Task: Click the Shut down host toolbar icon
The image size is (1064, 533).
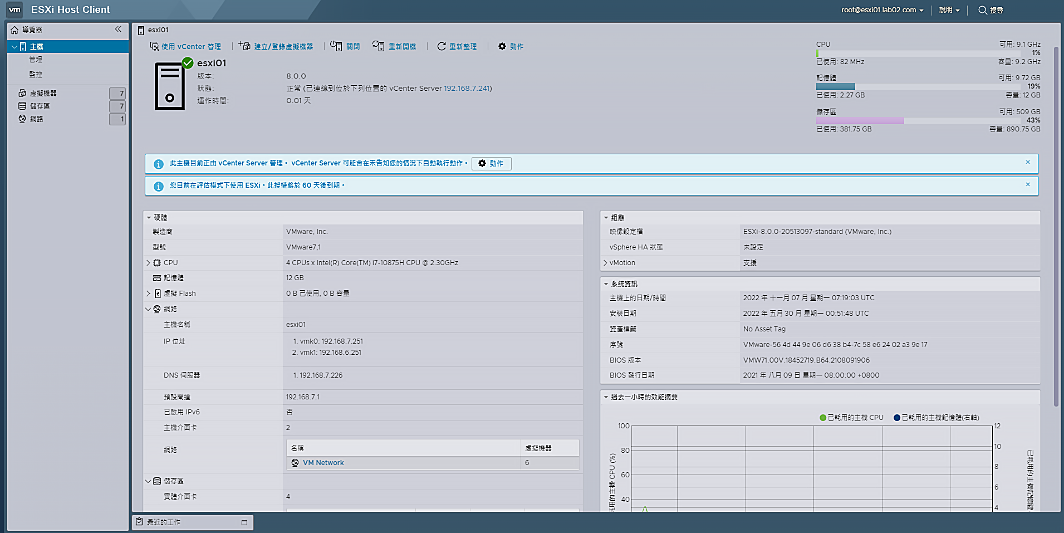Action: 337,46
